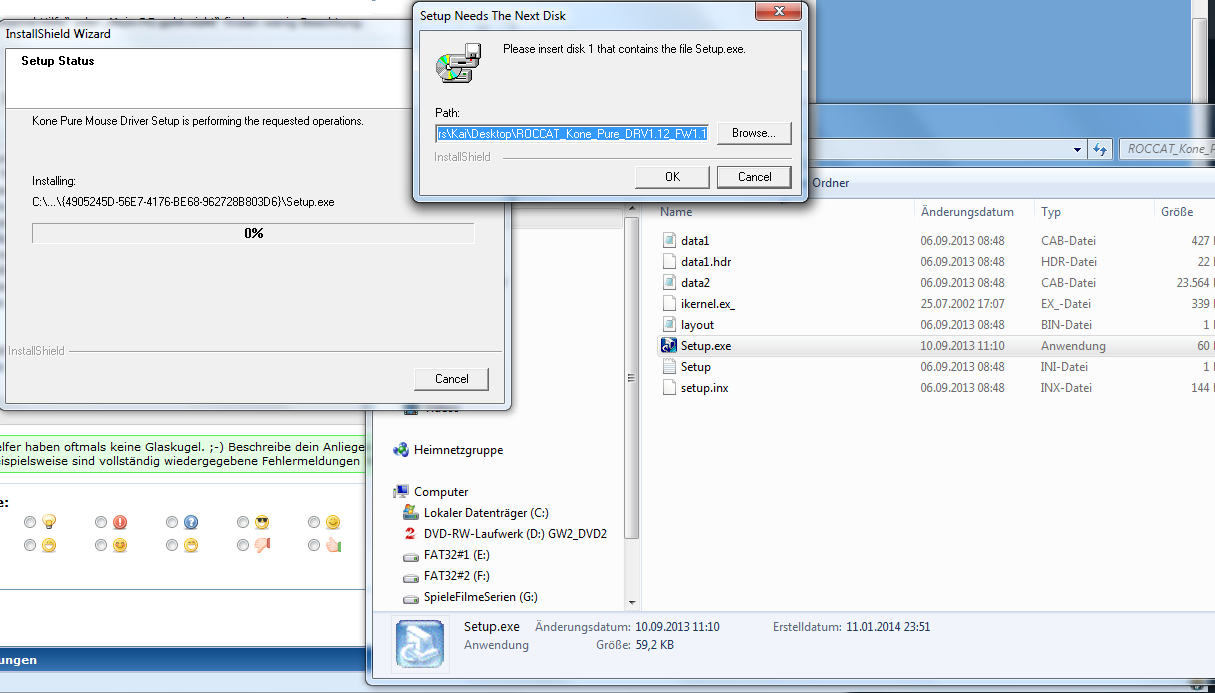Select the Heimnetzgruppe tree item label
This screenshot has height=693, width=1215.
(x=458, y=450)
